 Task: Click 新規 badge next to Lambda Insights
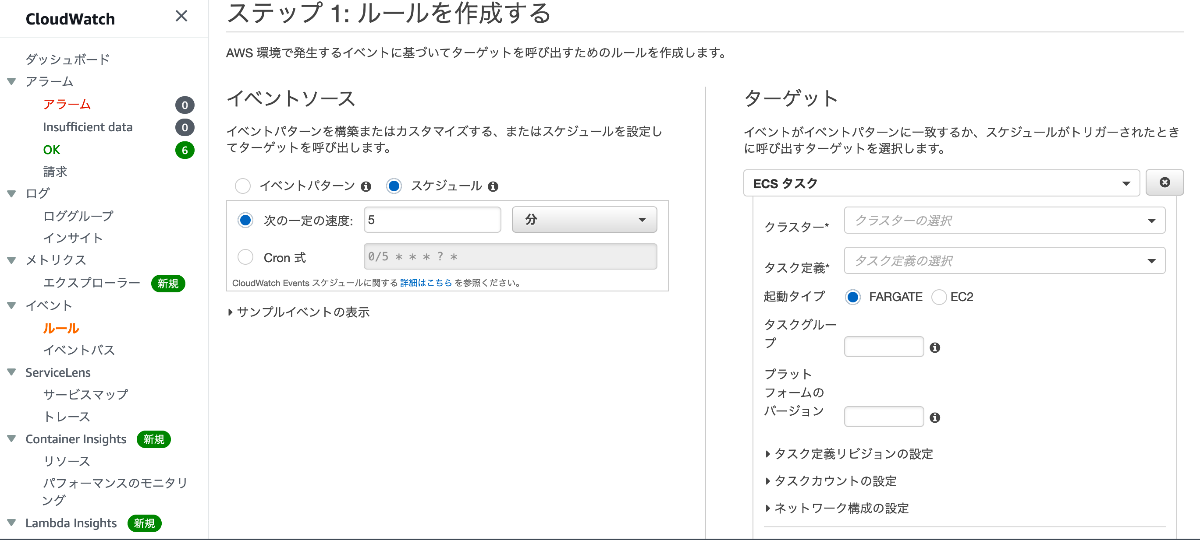[145, 523]
